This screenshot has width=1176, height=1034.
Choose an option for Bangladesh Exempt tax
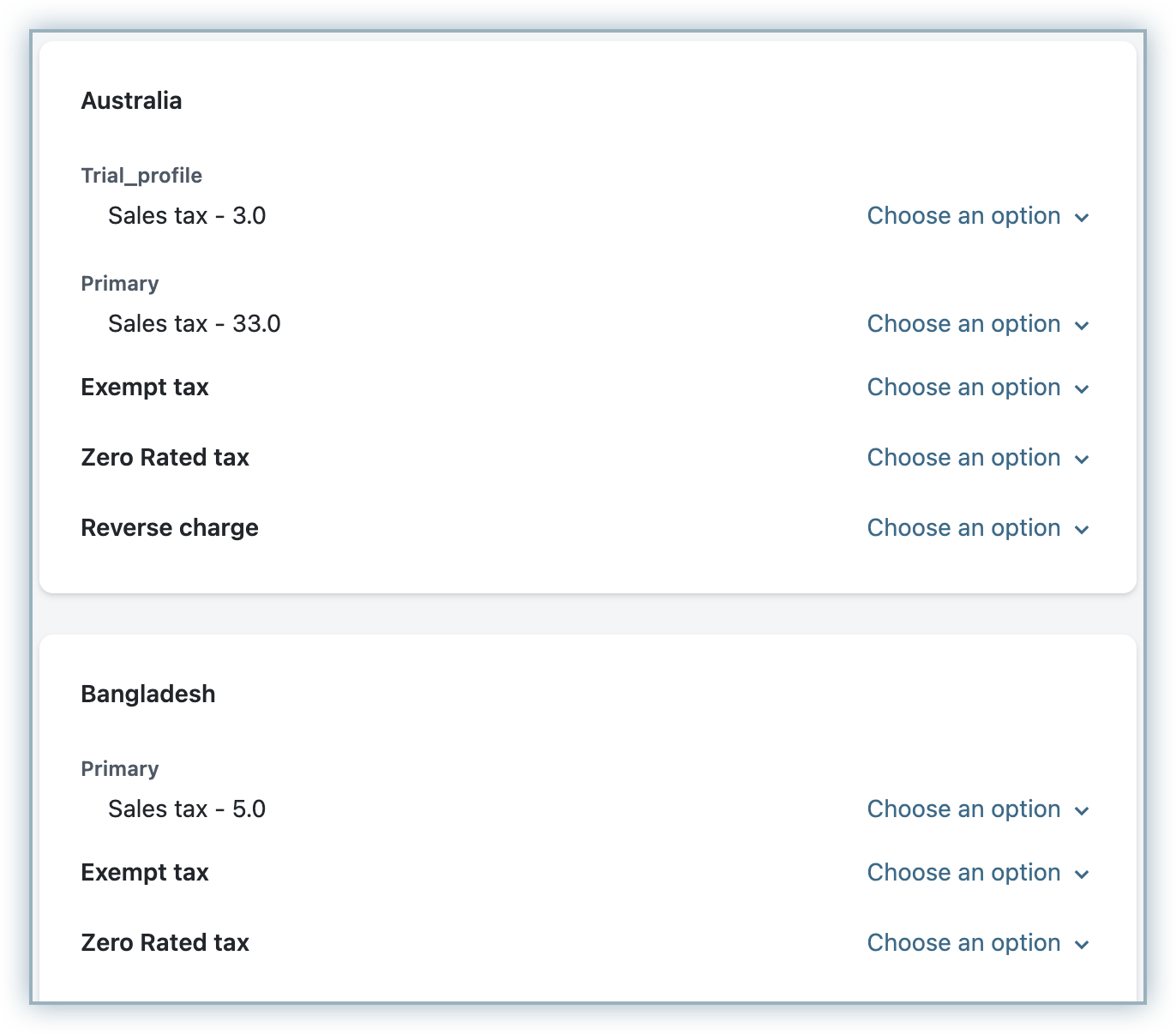[x=977, y=873]
